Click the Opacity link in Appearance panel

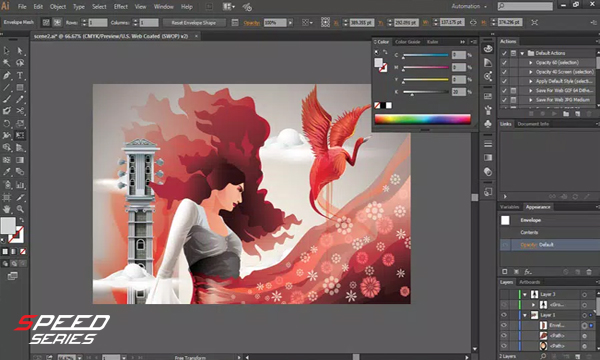[x=528, y=245]
